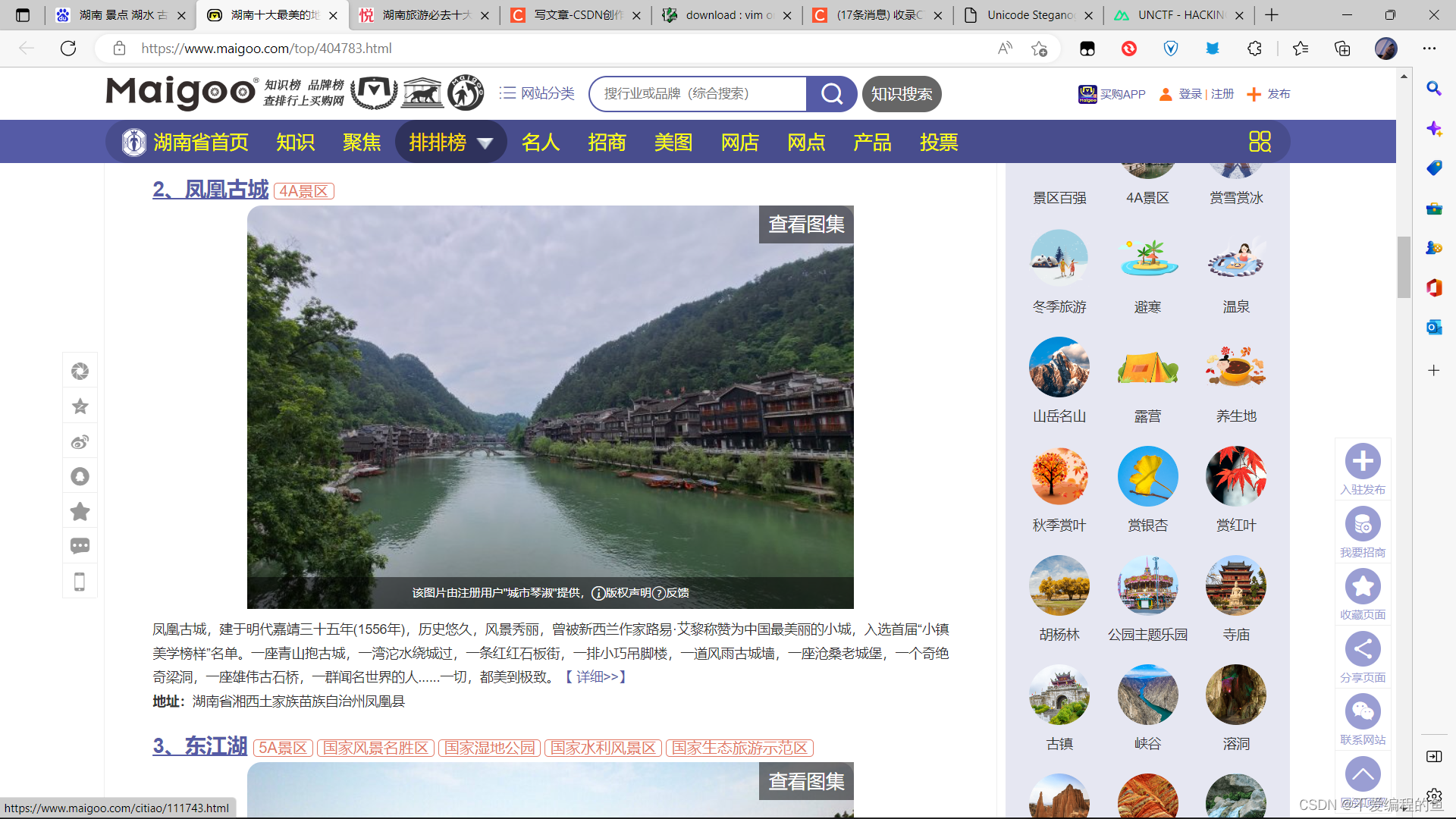Screen dimensions: 1456x819
Task: Open the browser settings ellipsis menu
Action: [x=1429, y=48]
